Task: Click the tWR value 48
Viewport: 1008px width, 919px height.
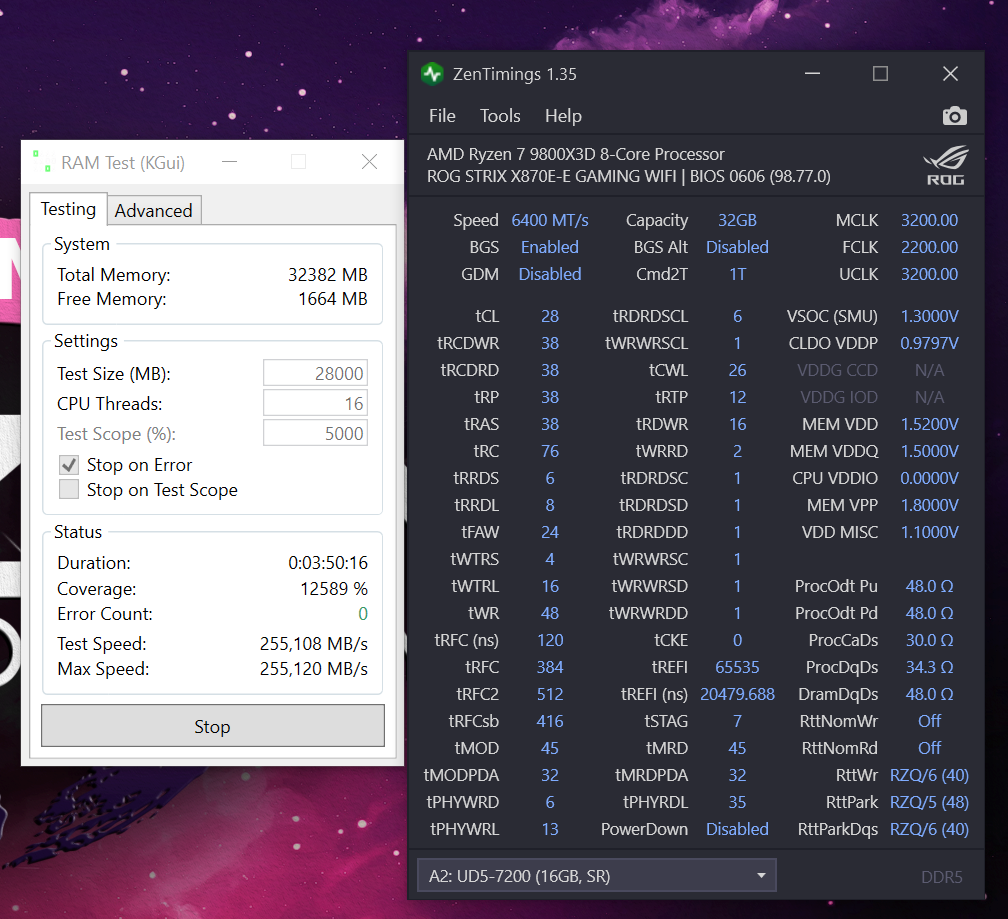Action: click(x=550, y=613)
